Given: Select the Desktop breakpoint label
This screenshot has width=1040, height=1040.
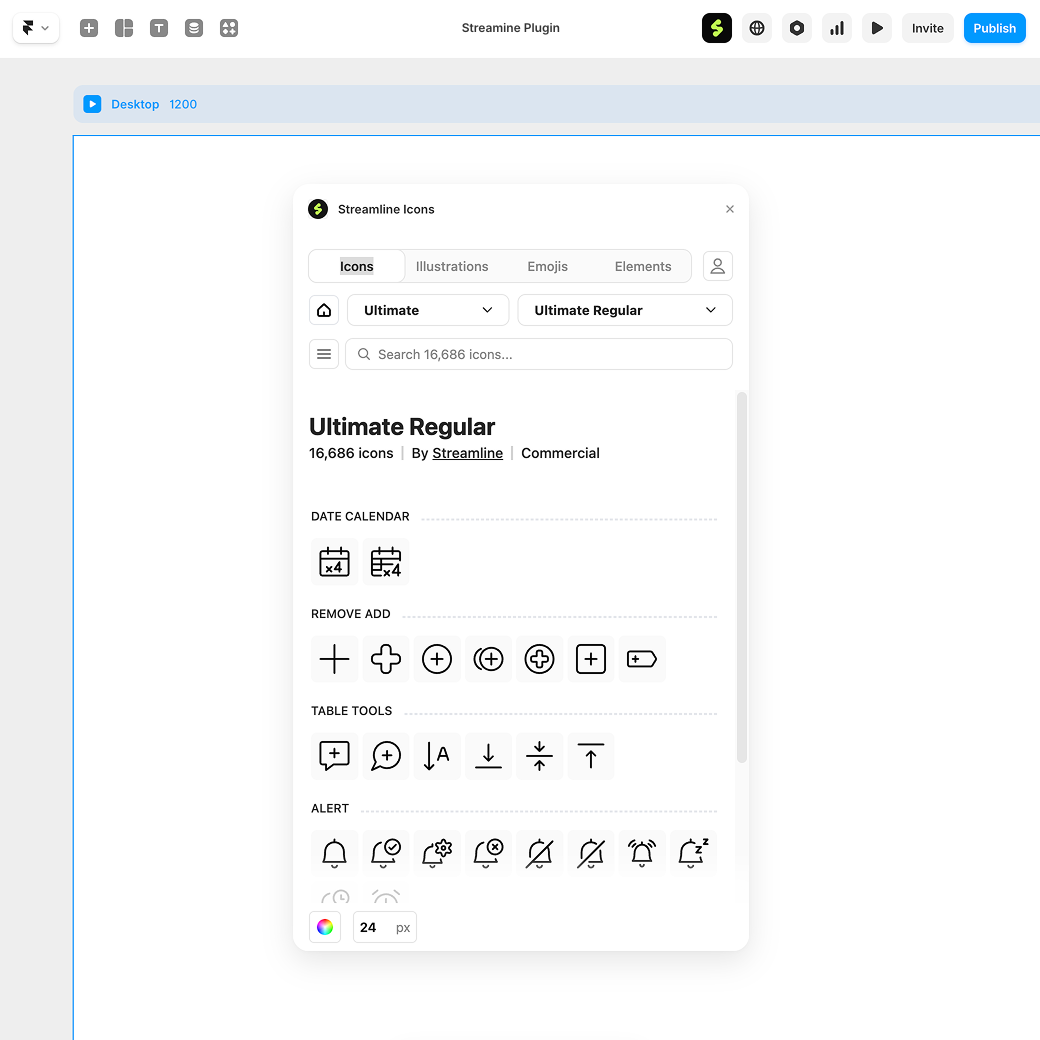Looking at the screenshot, I should pyautogui.click(x=135, y=104).
